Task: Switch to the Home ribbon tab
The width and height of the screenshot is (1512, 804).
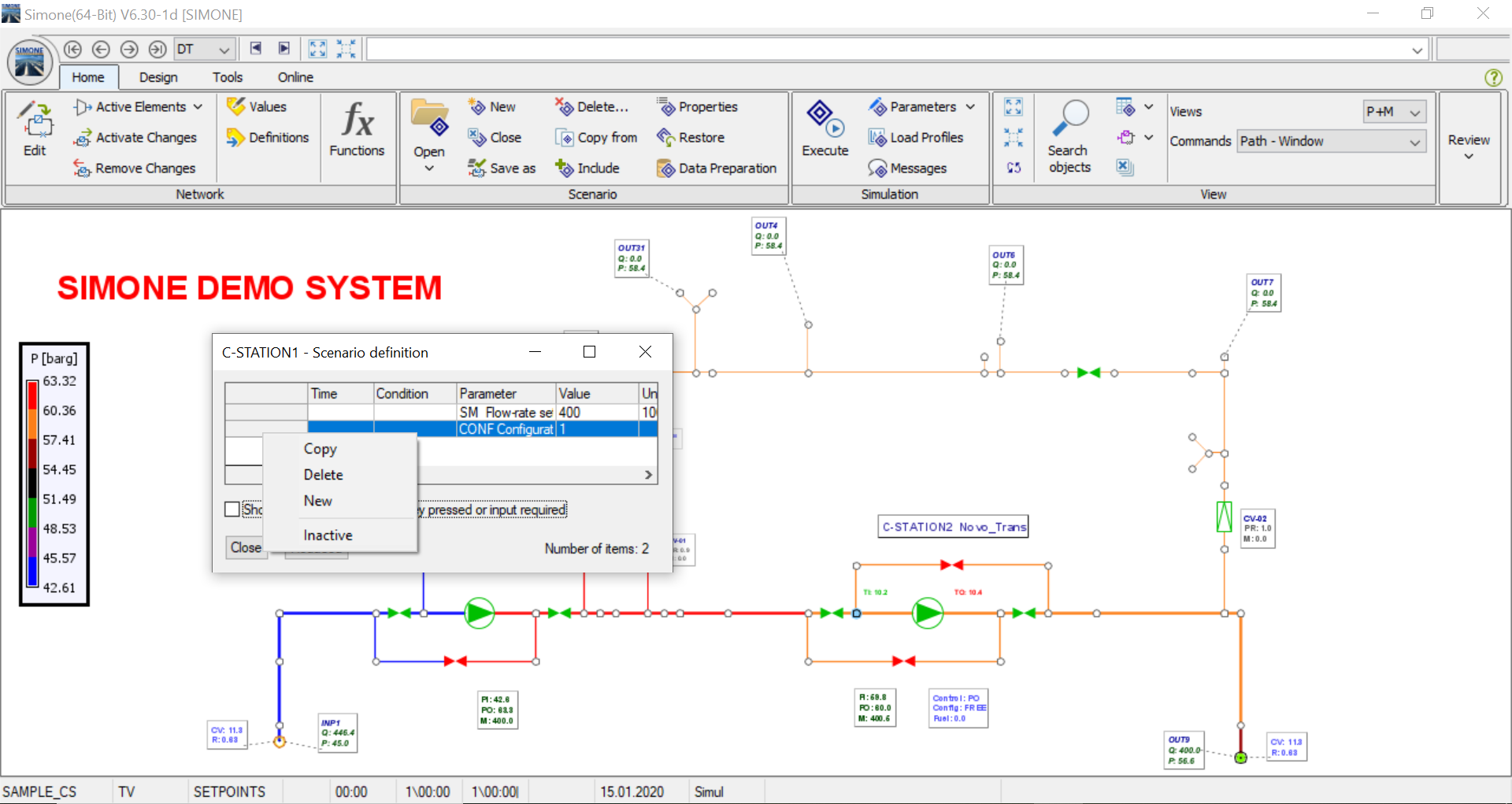Action: pyautogui.click(x=88, y=77)
